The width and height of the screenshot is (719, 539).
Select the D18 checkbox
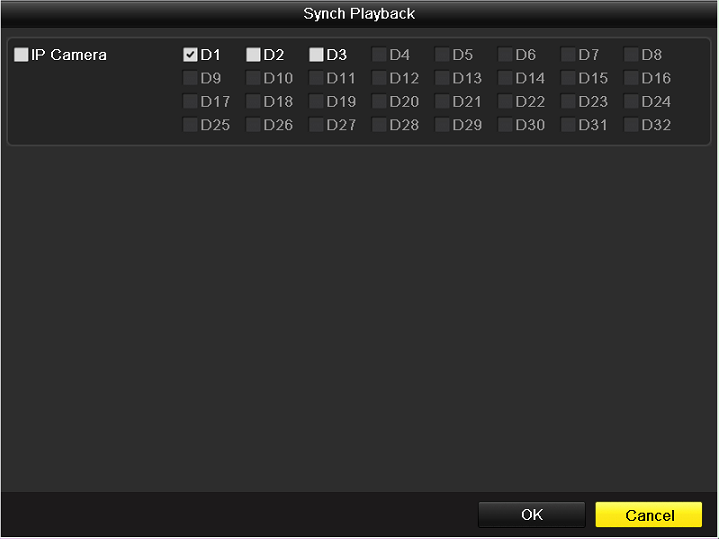(253, 101)
